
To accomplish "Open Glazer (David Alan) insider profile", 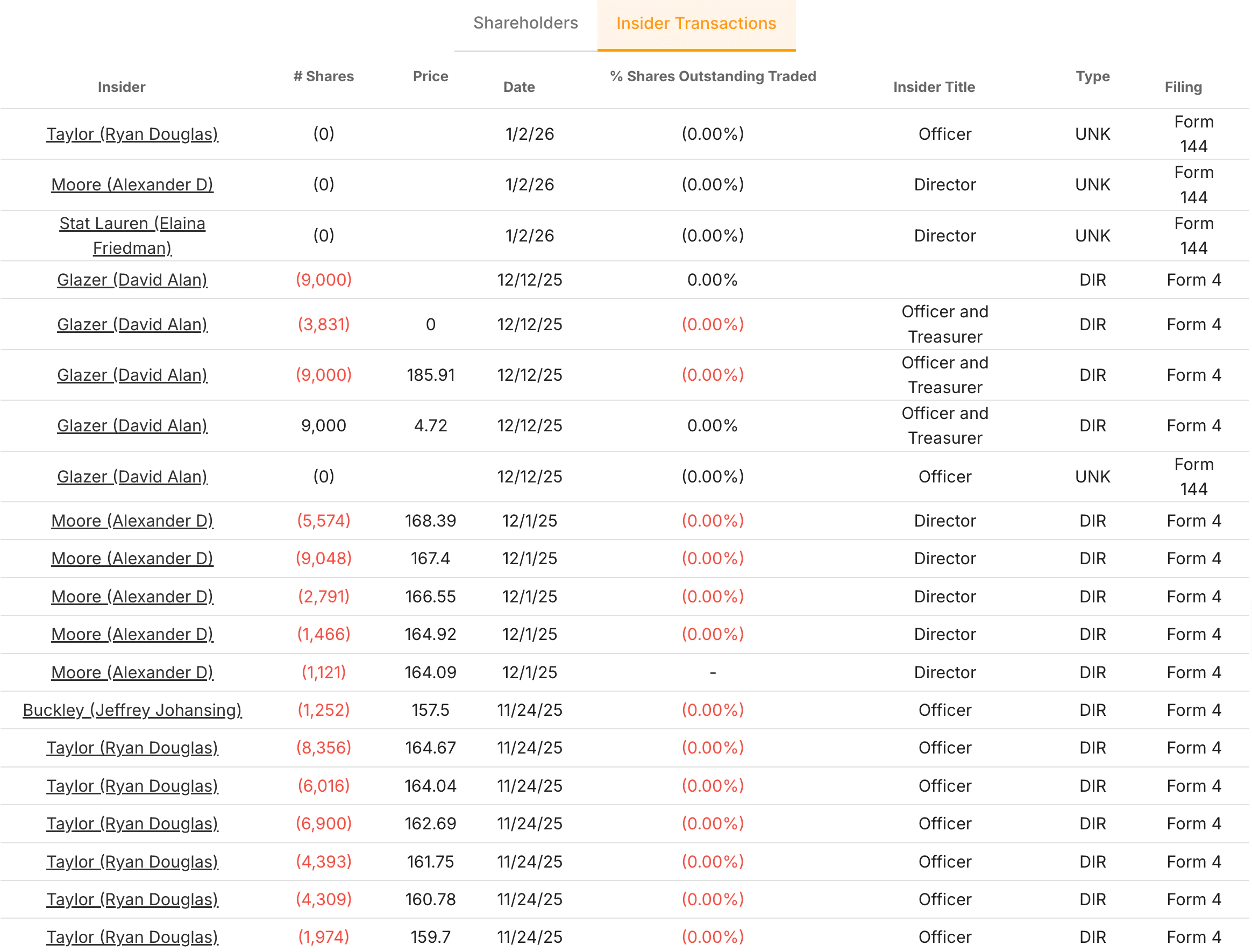I will (x=132, y=279).
